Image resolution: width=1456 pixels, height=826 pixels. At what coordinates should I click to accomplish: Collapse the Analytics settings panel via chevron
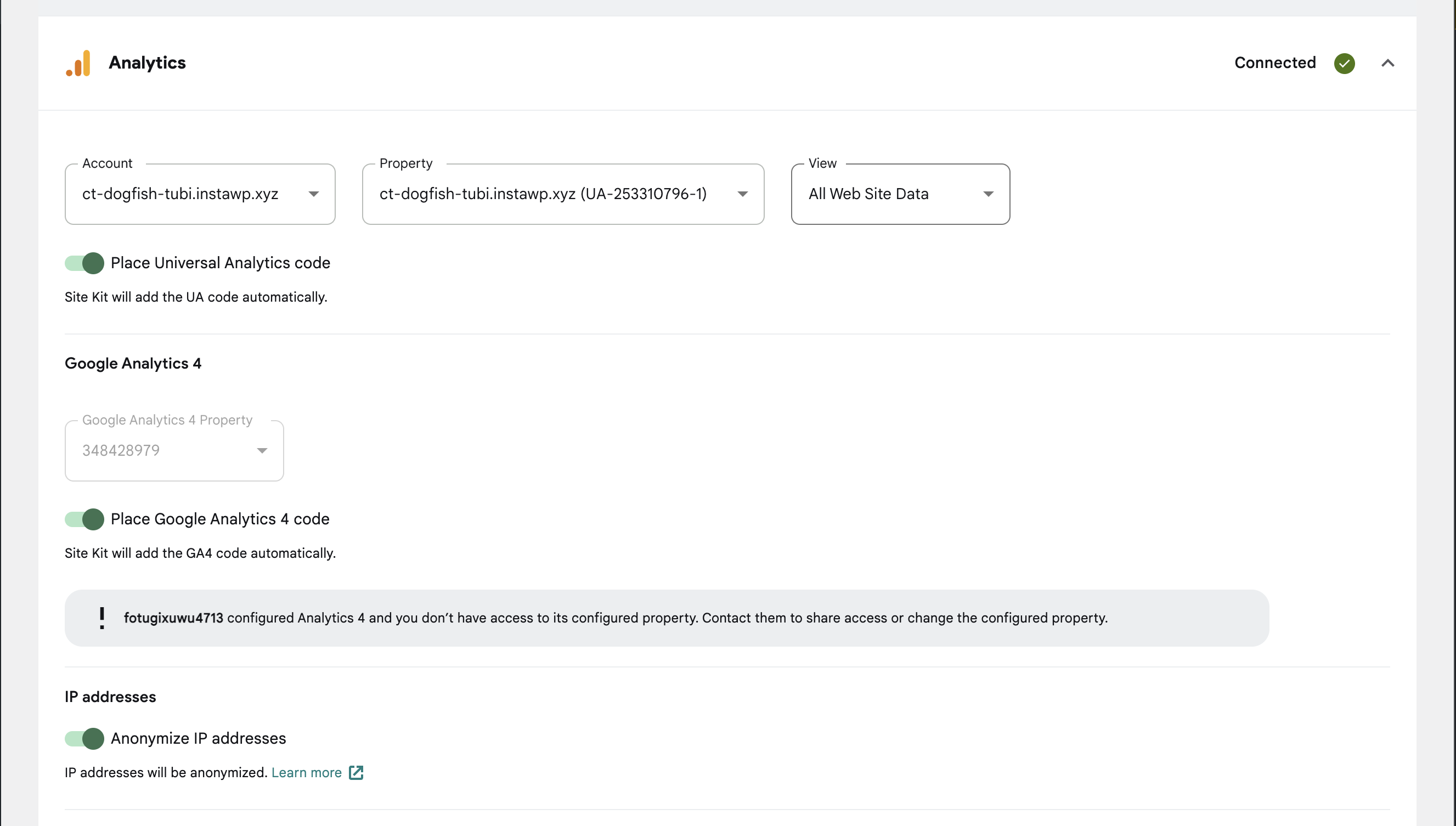click(1388, 63)
